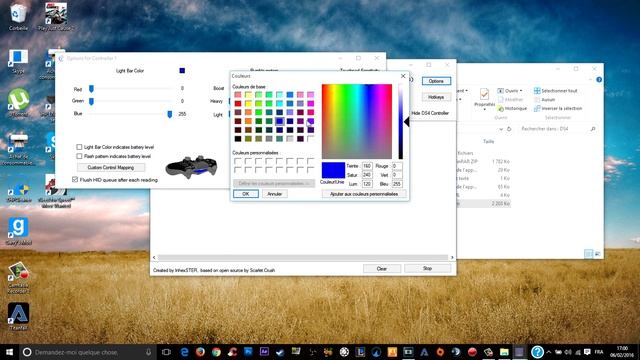Click the Options button in DS4 window
This screenshot has height=360, width=640.
(436, 81)
